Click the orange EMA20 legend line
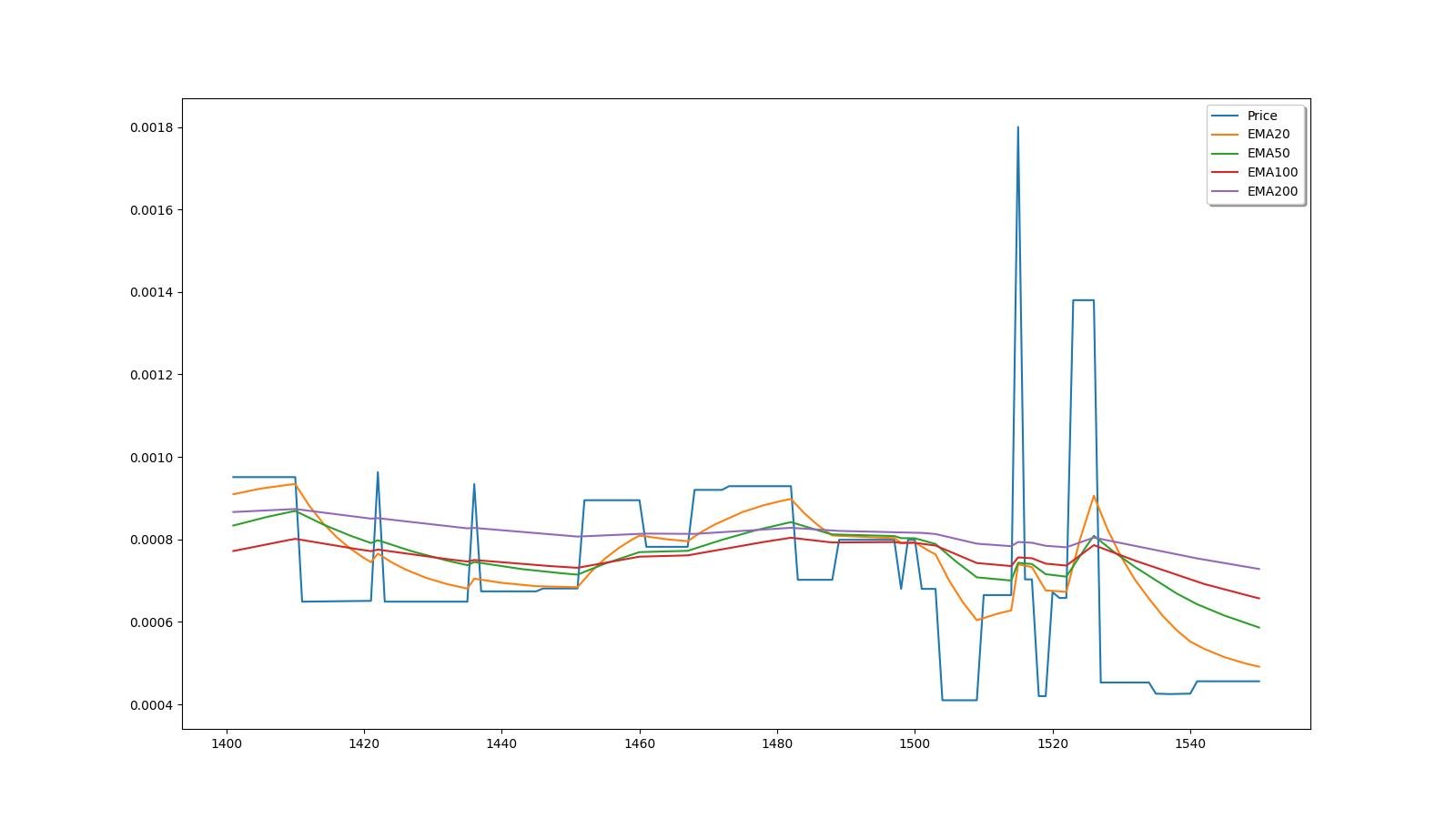1456x819 pixels. point(1225,135)
